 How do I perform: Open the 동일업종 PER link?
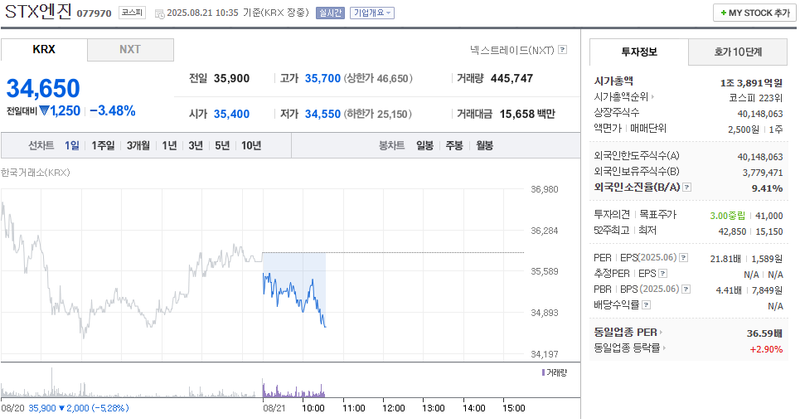[628, 332]
